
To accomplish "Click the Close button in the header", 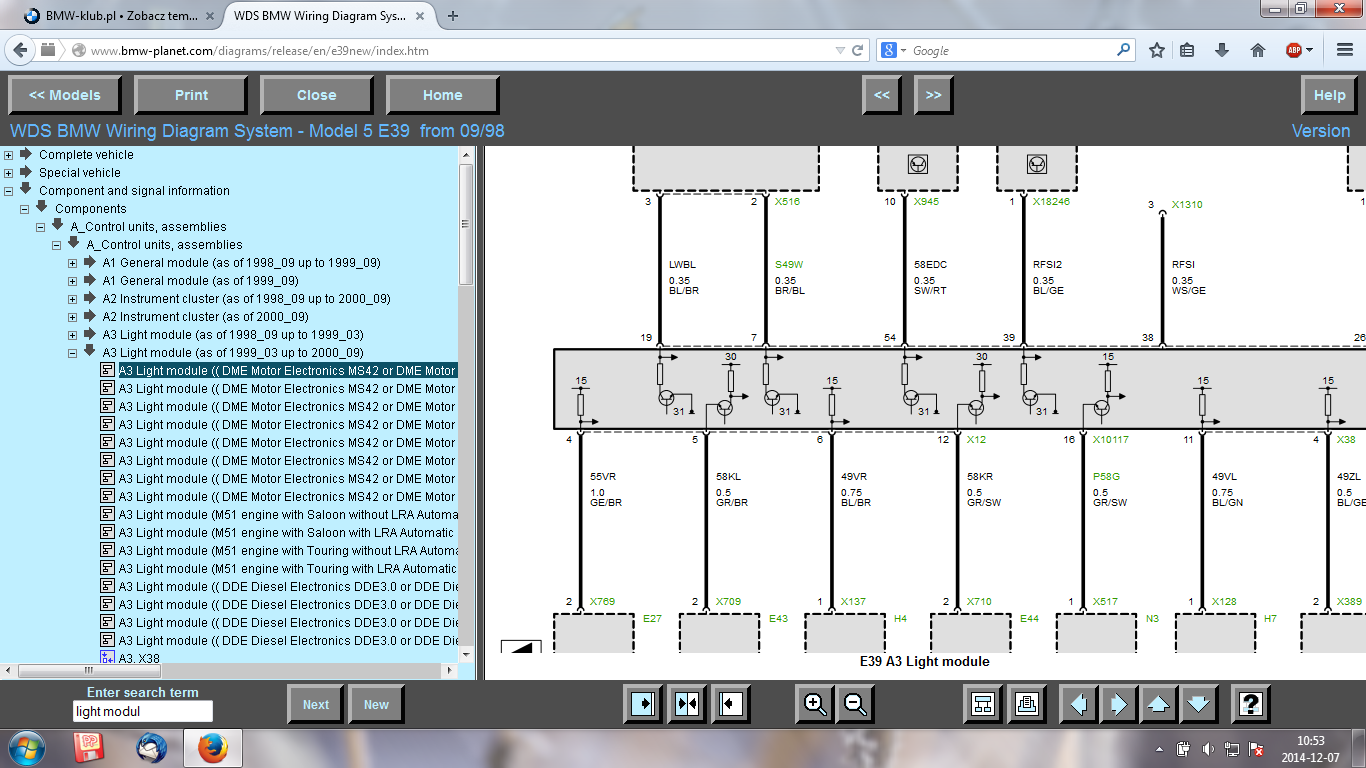I will point(317,95).
